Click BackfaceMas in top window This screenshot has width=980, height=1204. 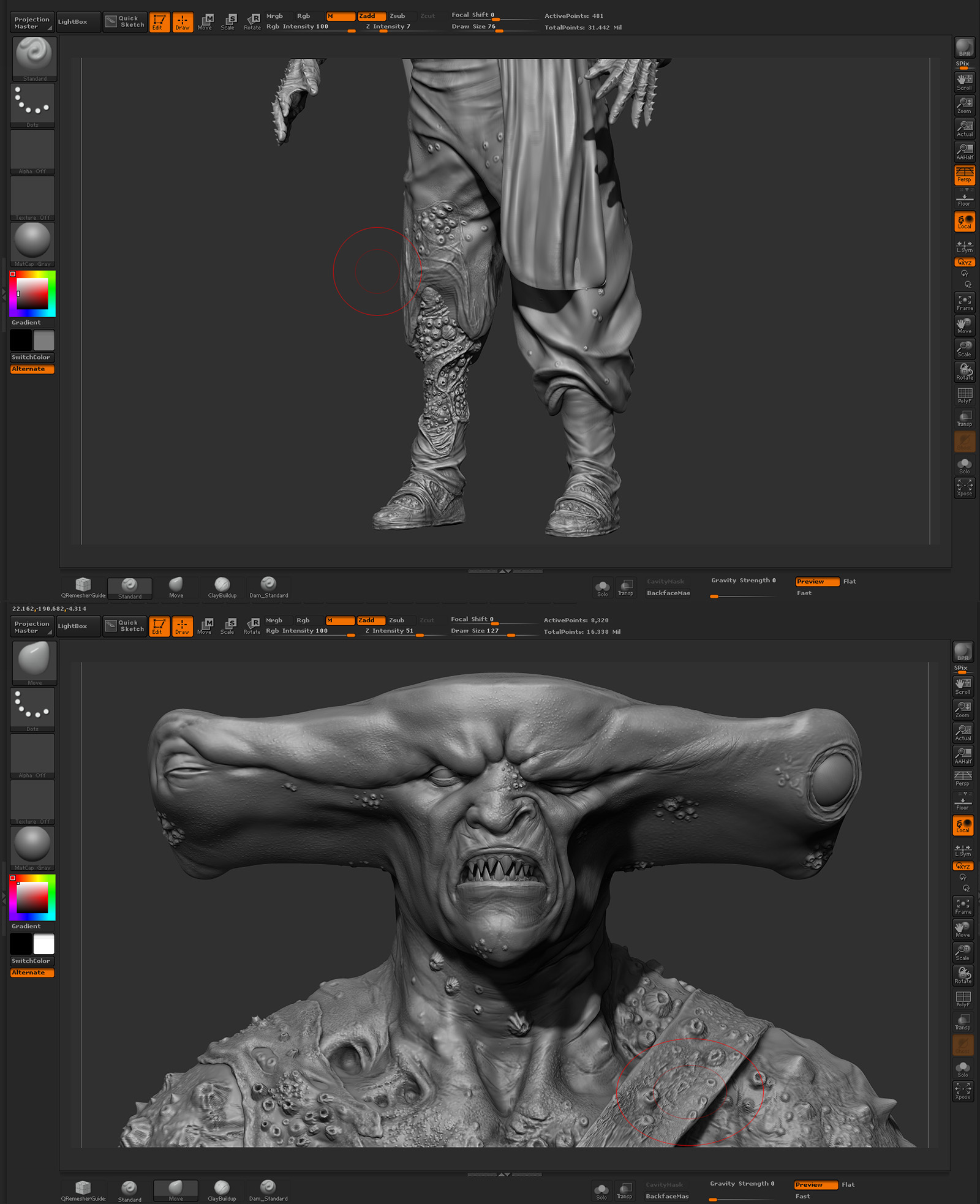668,593
